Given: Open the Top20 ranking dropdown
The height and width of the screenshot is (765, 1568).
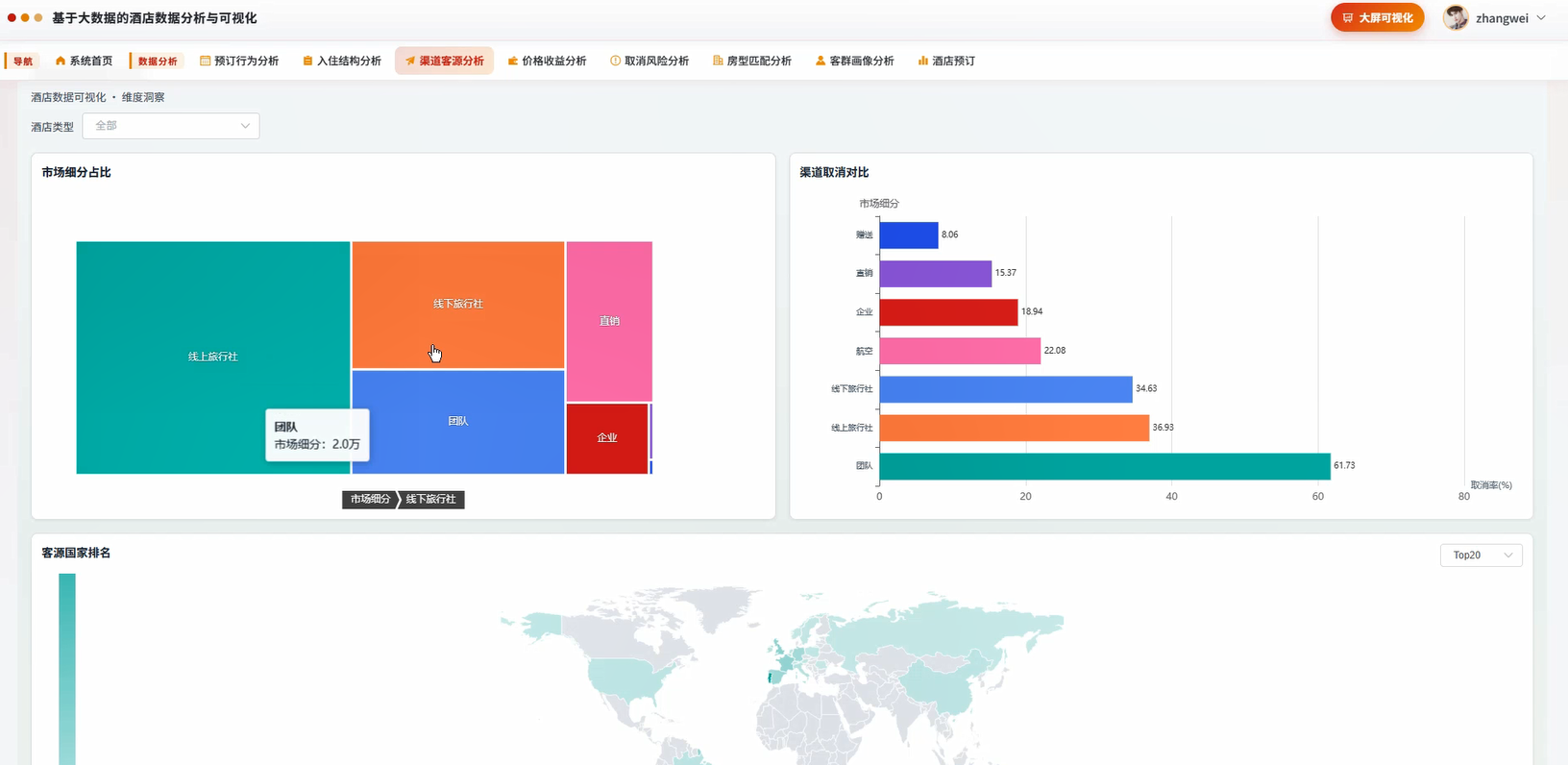Looking at the screenshot, I should (x=1481, y=555).
